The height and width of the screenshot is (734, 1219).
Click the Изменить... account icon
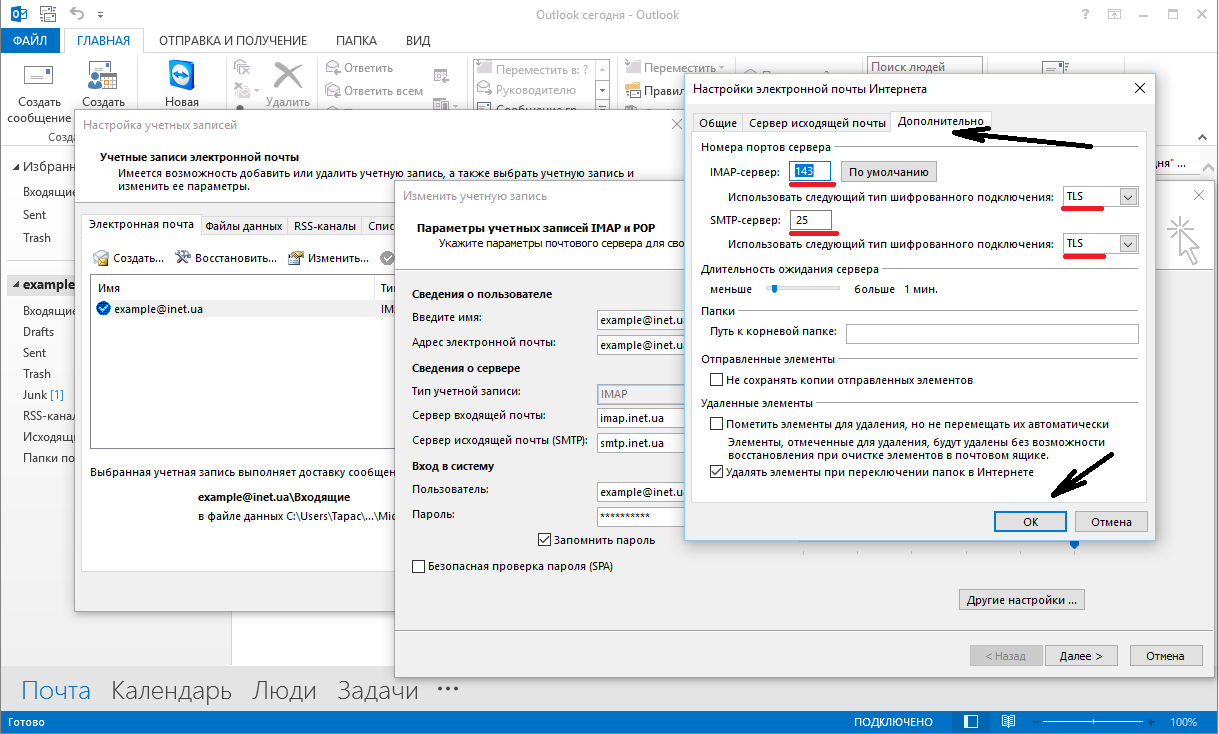(x=296, y=258)
